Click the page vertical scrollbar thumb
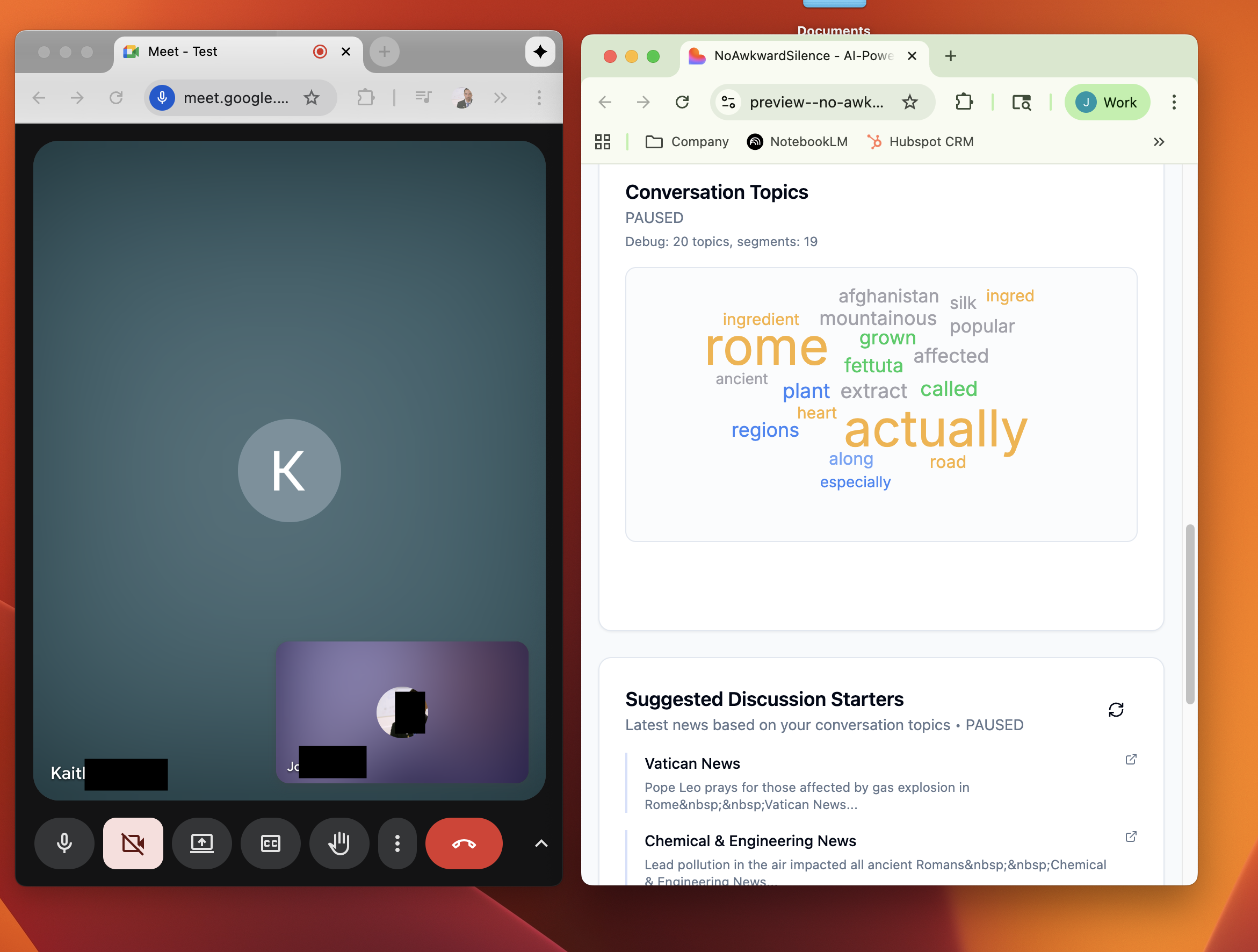 tap(1189, 614)
